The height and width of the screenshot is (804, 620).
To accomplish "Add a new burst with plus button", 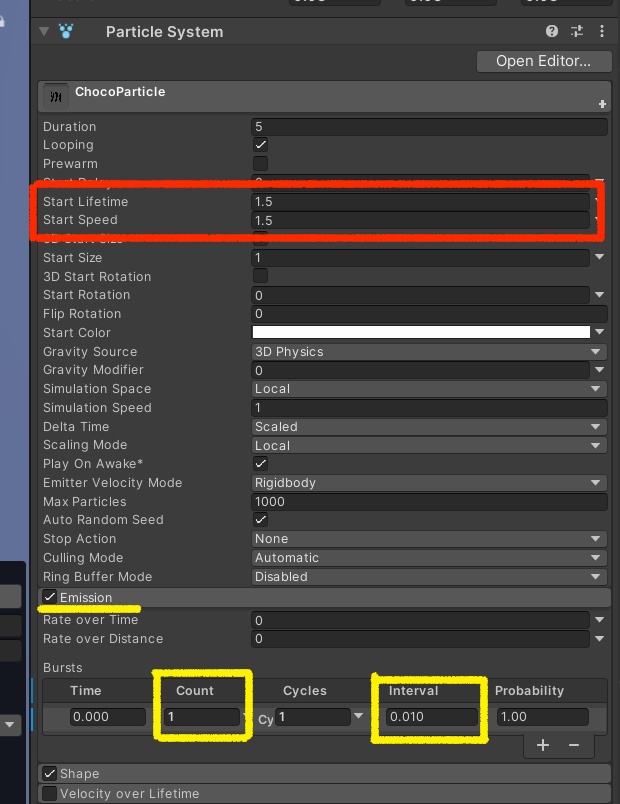I will 543,745.
